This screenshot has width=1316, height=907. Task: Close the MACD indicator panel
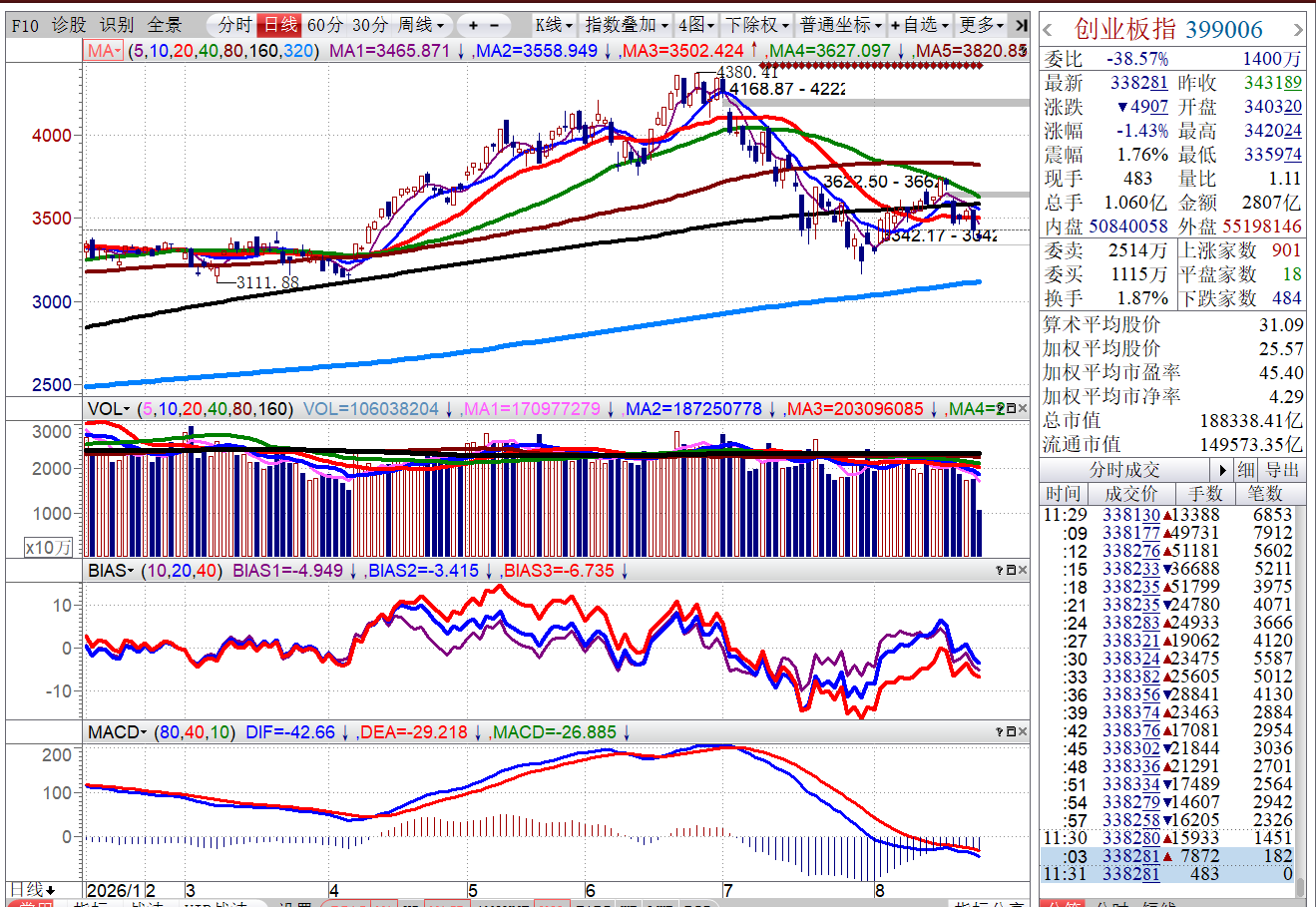[1022, 732]
